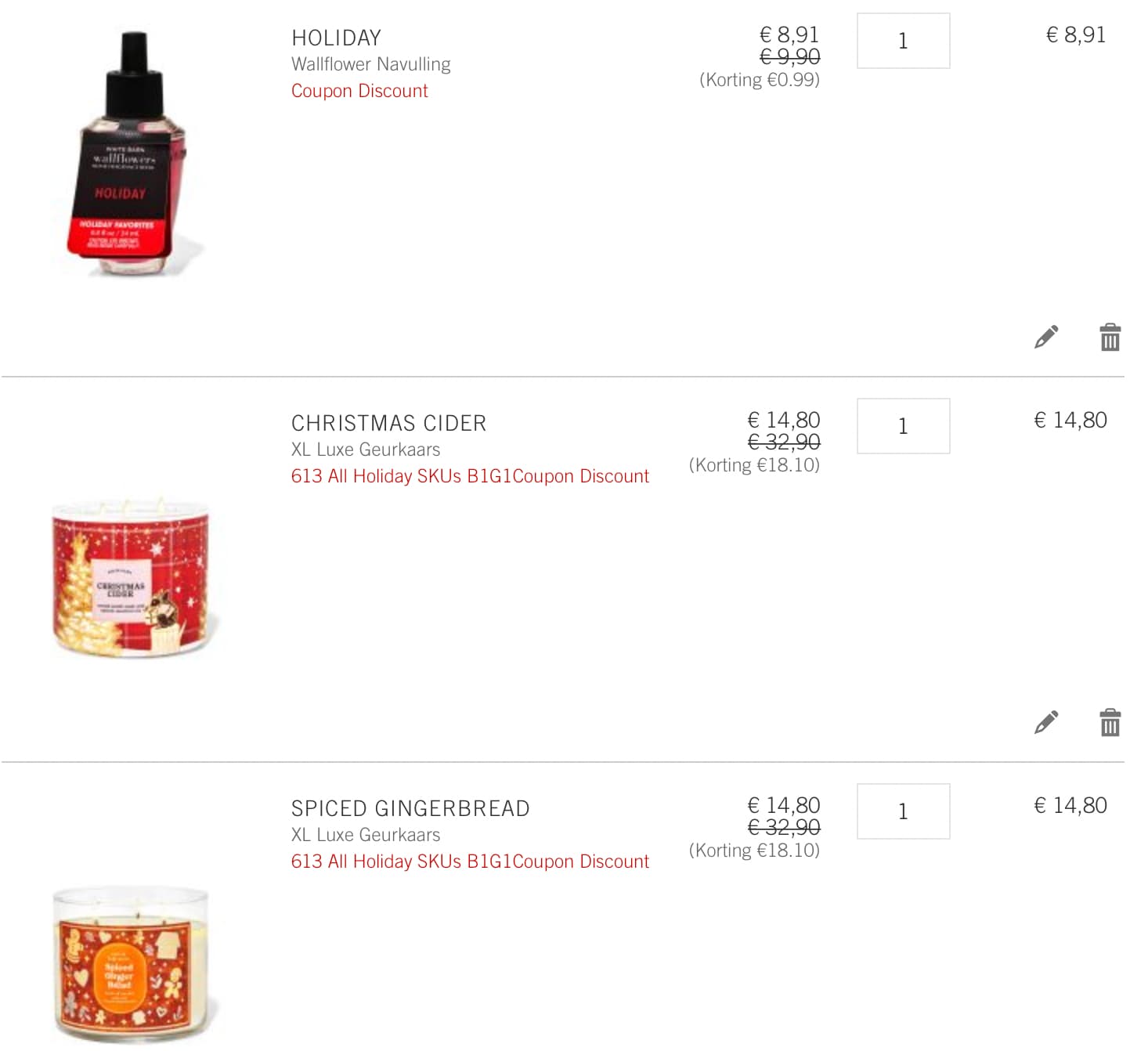Select the € 8,91 line total for Holiday

coord(1076,34)
